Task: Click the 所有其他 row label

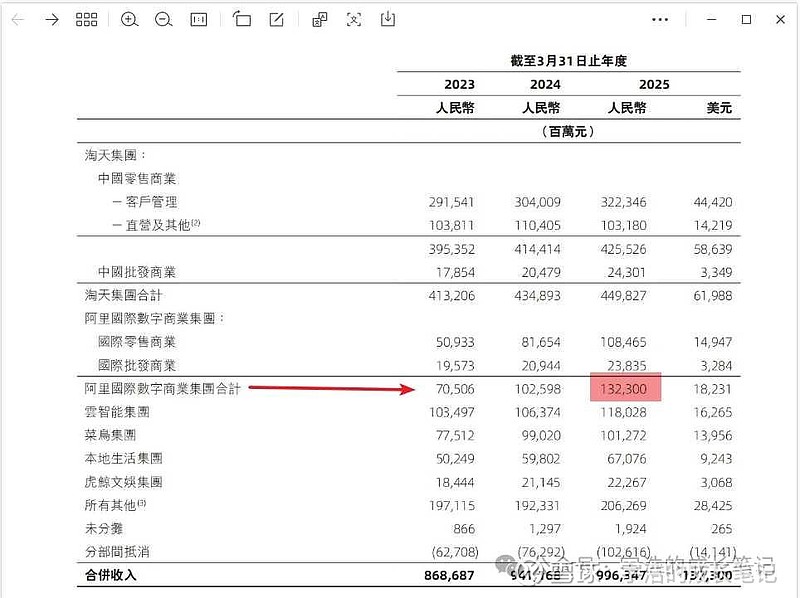Action: click(x=115, y=505)
